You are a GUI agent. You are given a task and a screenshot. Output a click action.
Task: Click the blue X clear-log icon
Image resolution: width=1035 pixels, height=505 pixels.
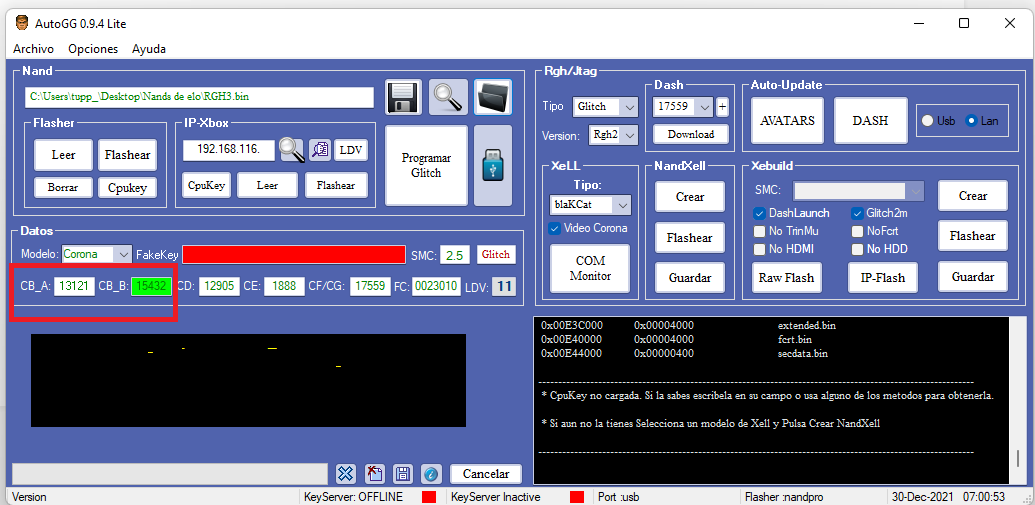coord(347,473)
